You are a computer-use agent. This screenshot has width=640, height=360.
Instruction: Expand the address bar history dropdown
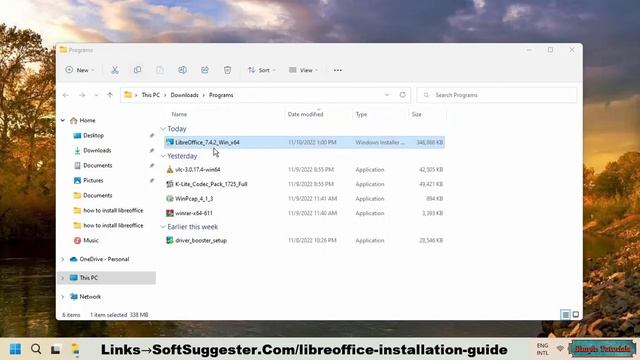(387, 95)
